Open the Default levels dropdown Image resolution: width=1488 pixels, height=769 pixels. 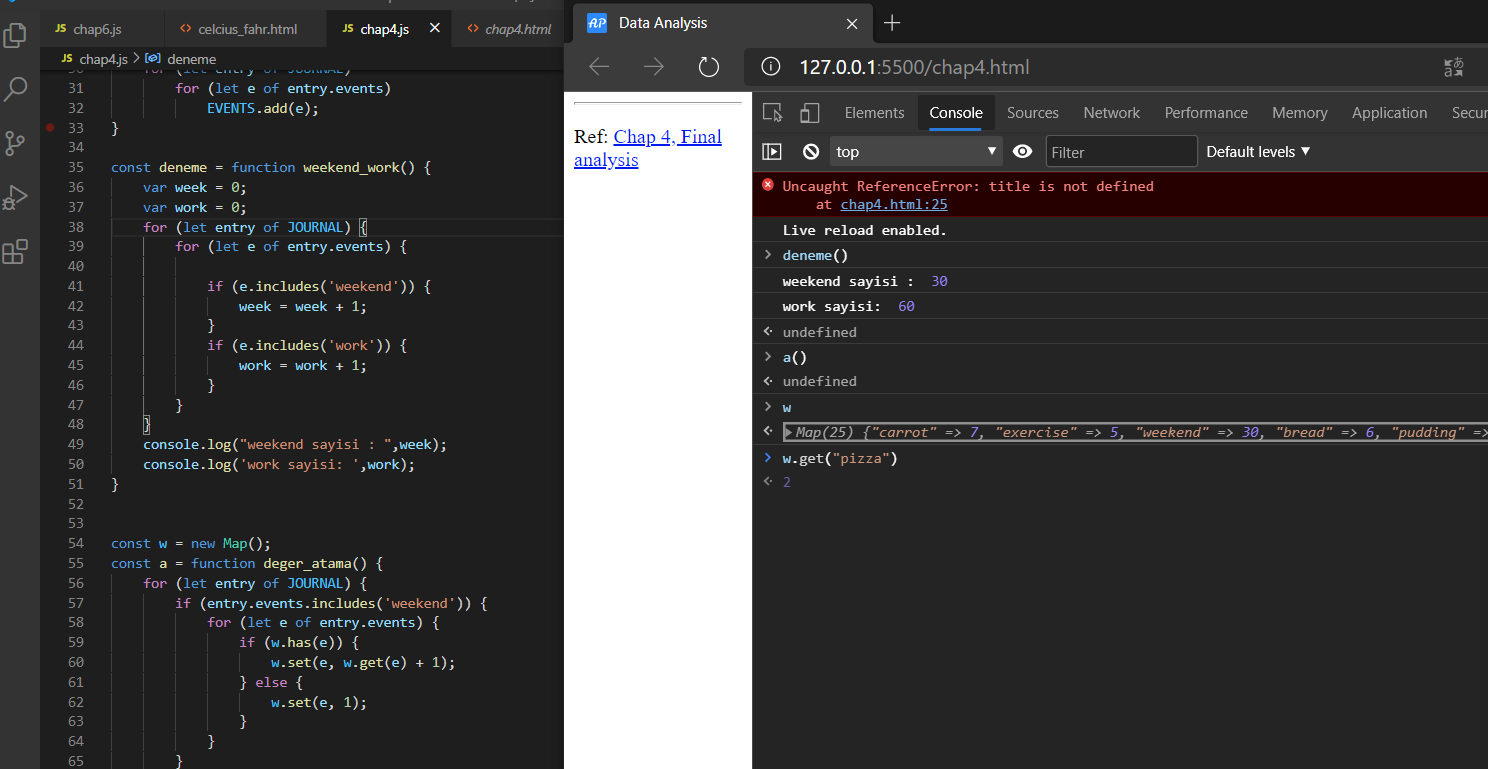1258,152
